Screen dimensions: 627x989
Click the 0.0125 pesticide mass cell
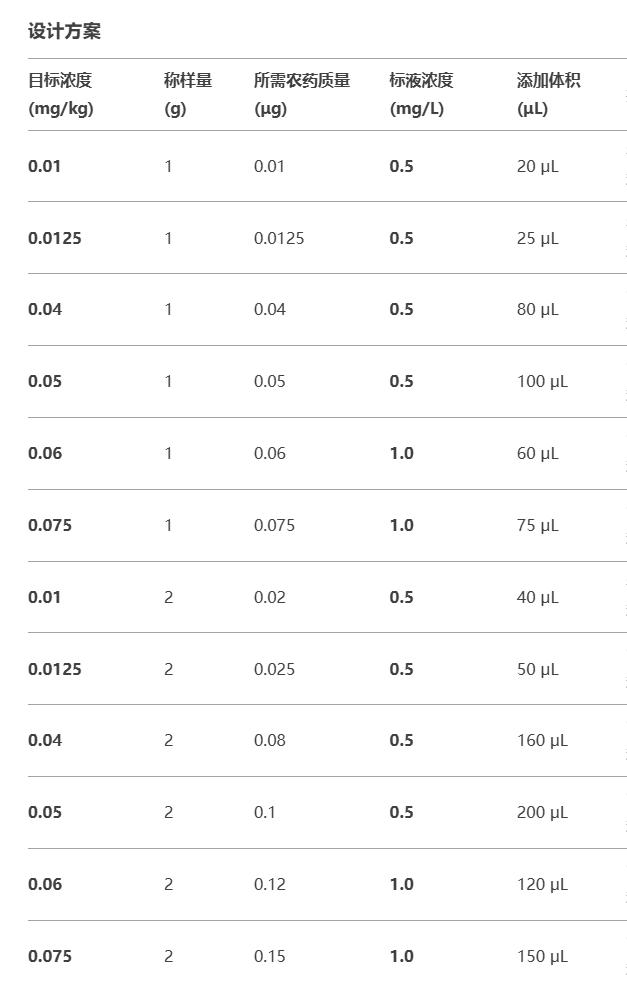click(x=279, y=238)
